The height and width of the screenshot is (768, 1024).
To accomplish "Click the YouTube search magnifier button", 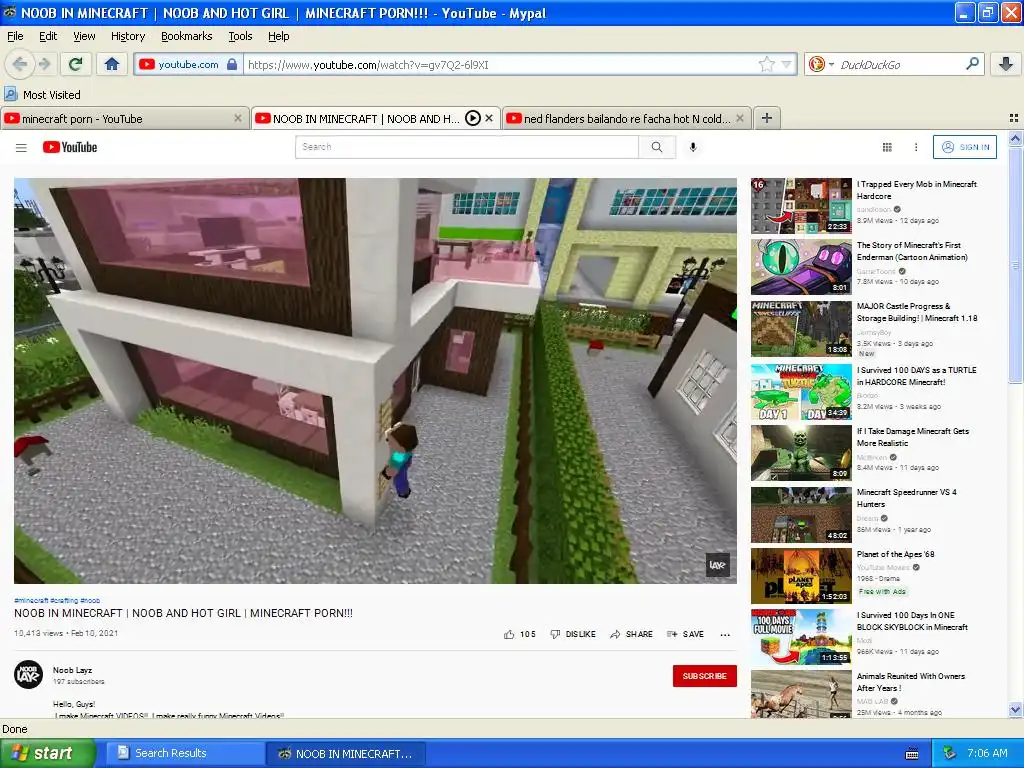I will pos(657,147).
